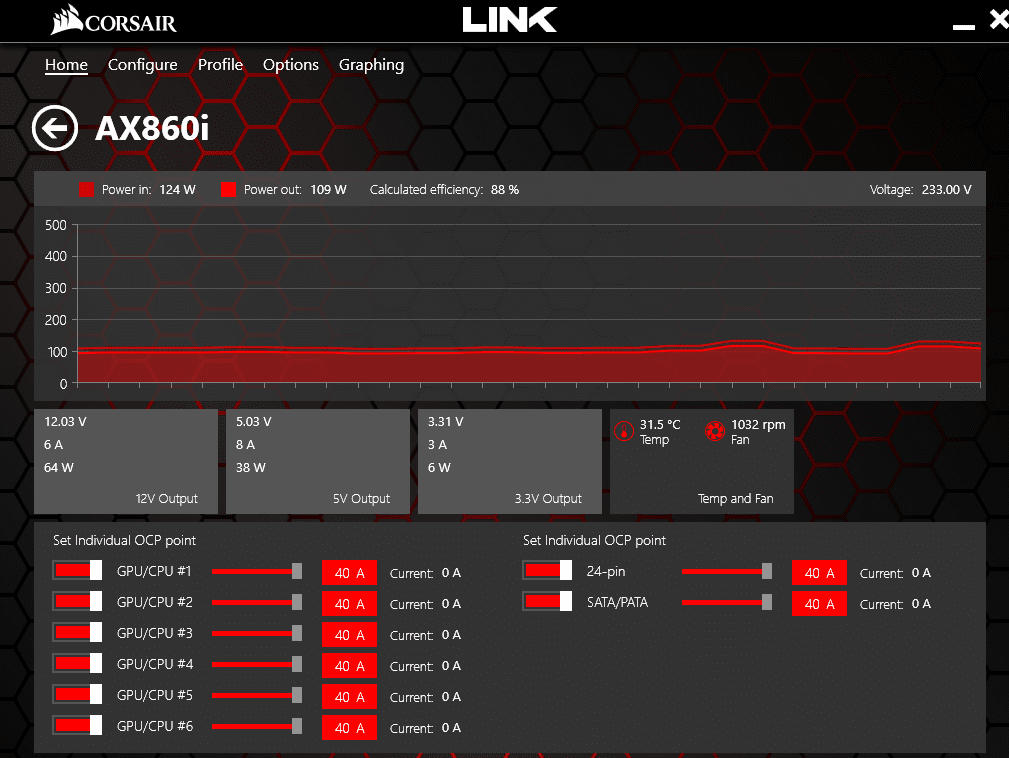
Task: Select the 5V Output panel
Action: point(318,461)
